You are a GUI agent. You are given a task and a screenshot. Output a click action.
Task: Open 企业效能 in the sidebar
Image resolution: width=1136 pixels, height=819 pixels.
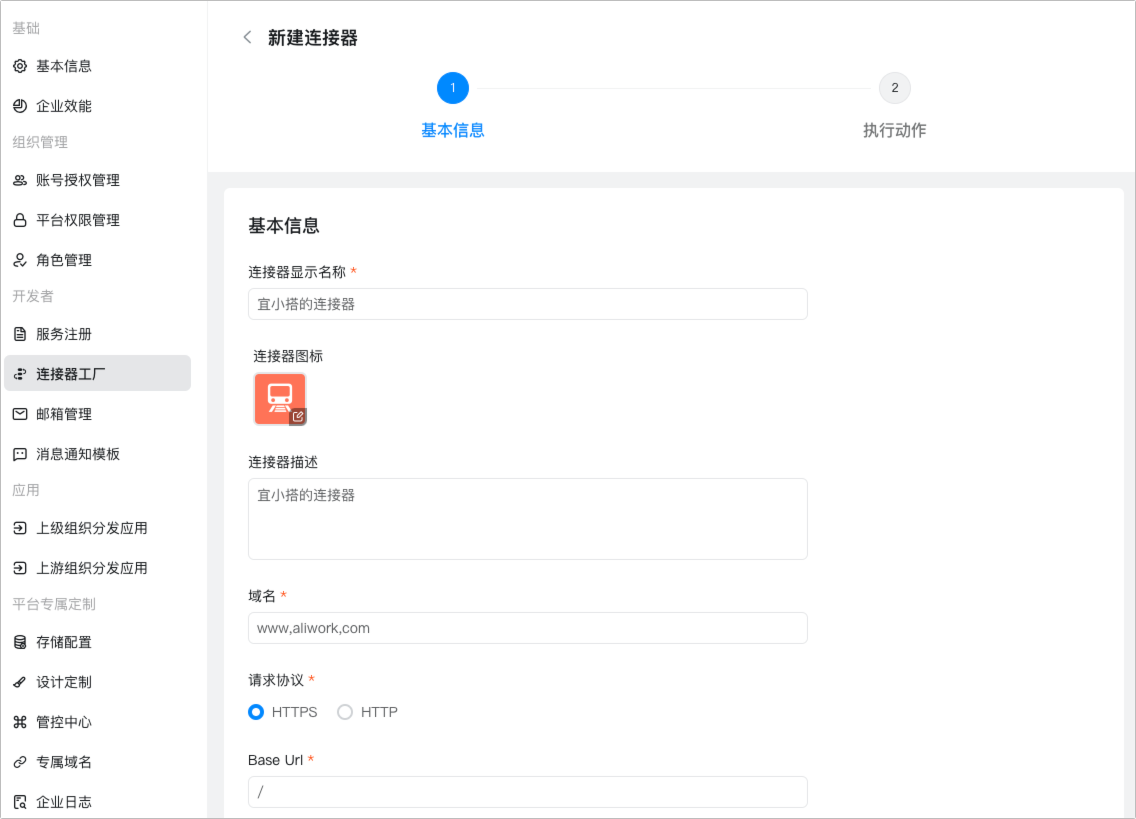98,106
